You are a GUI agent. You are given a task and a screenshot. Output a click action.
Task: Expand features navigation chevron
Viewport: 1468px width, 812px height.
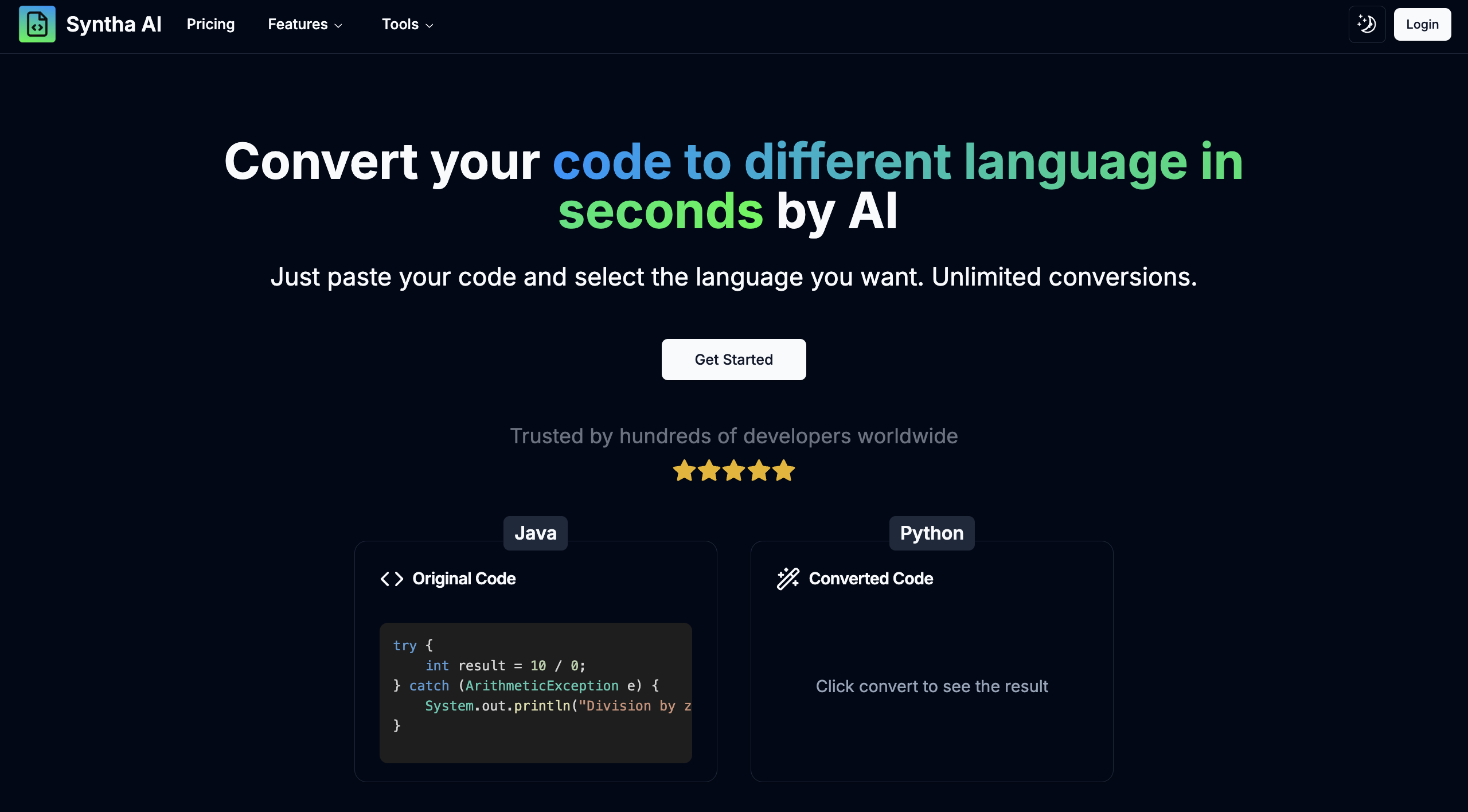[339, 24]
